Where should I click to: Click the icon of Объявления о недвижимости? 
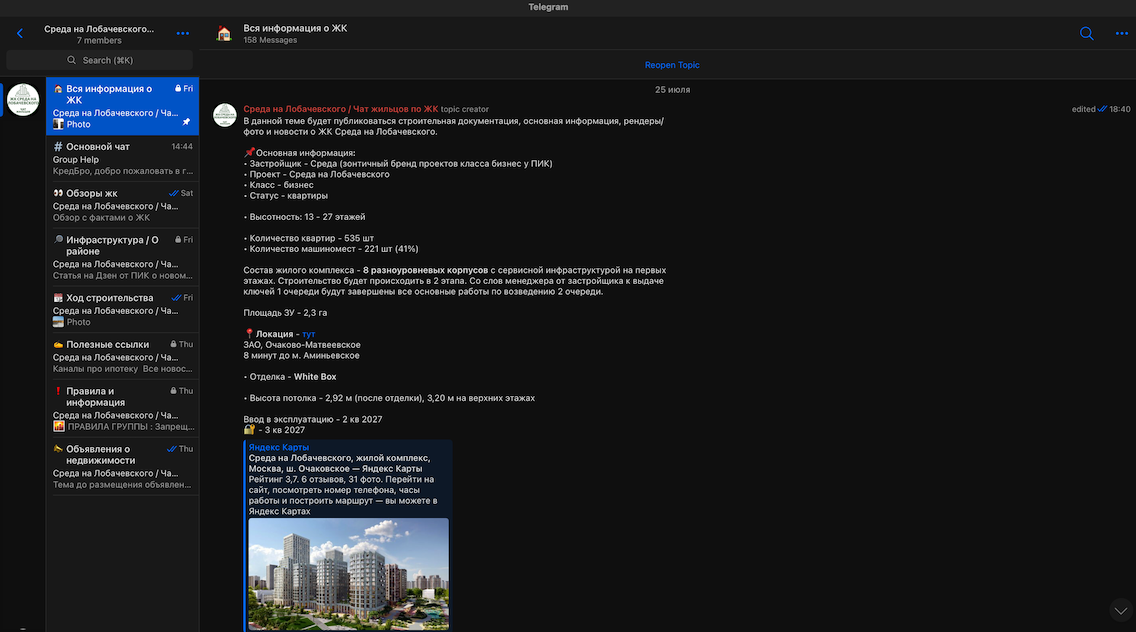58,449
